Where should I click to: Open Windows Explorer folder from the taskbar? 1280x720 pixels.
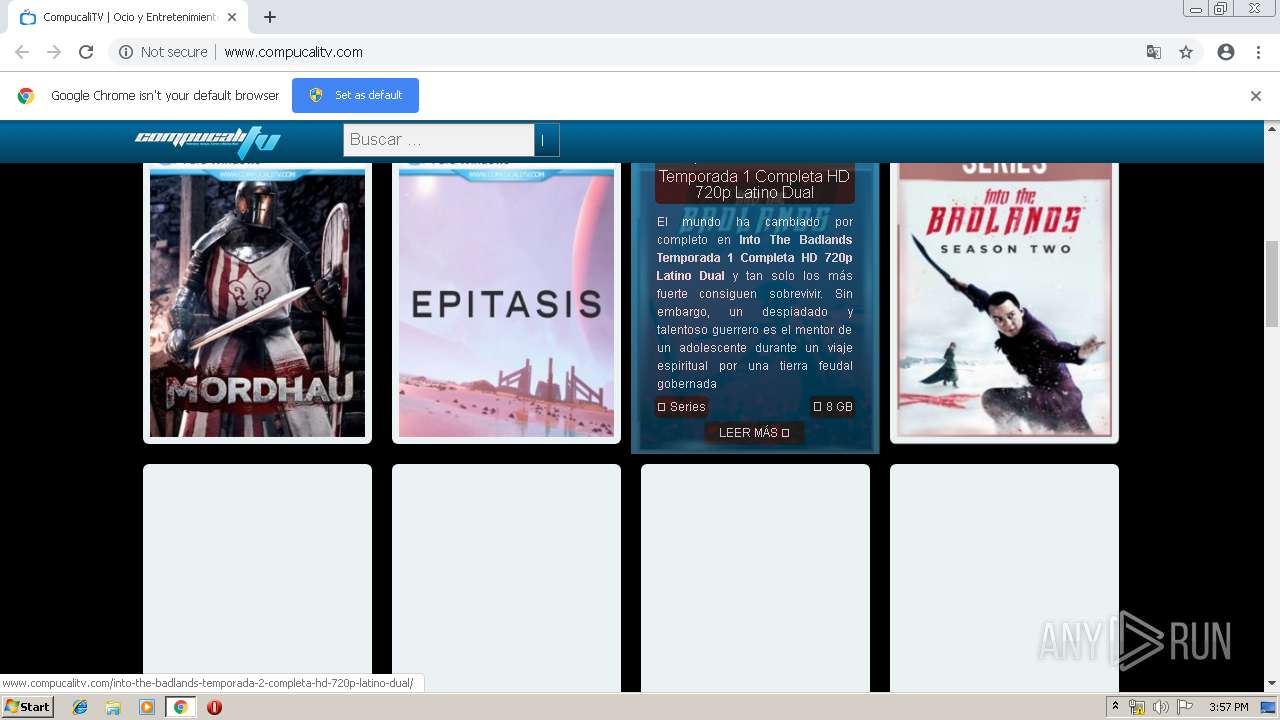click(113, 707)
